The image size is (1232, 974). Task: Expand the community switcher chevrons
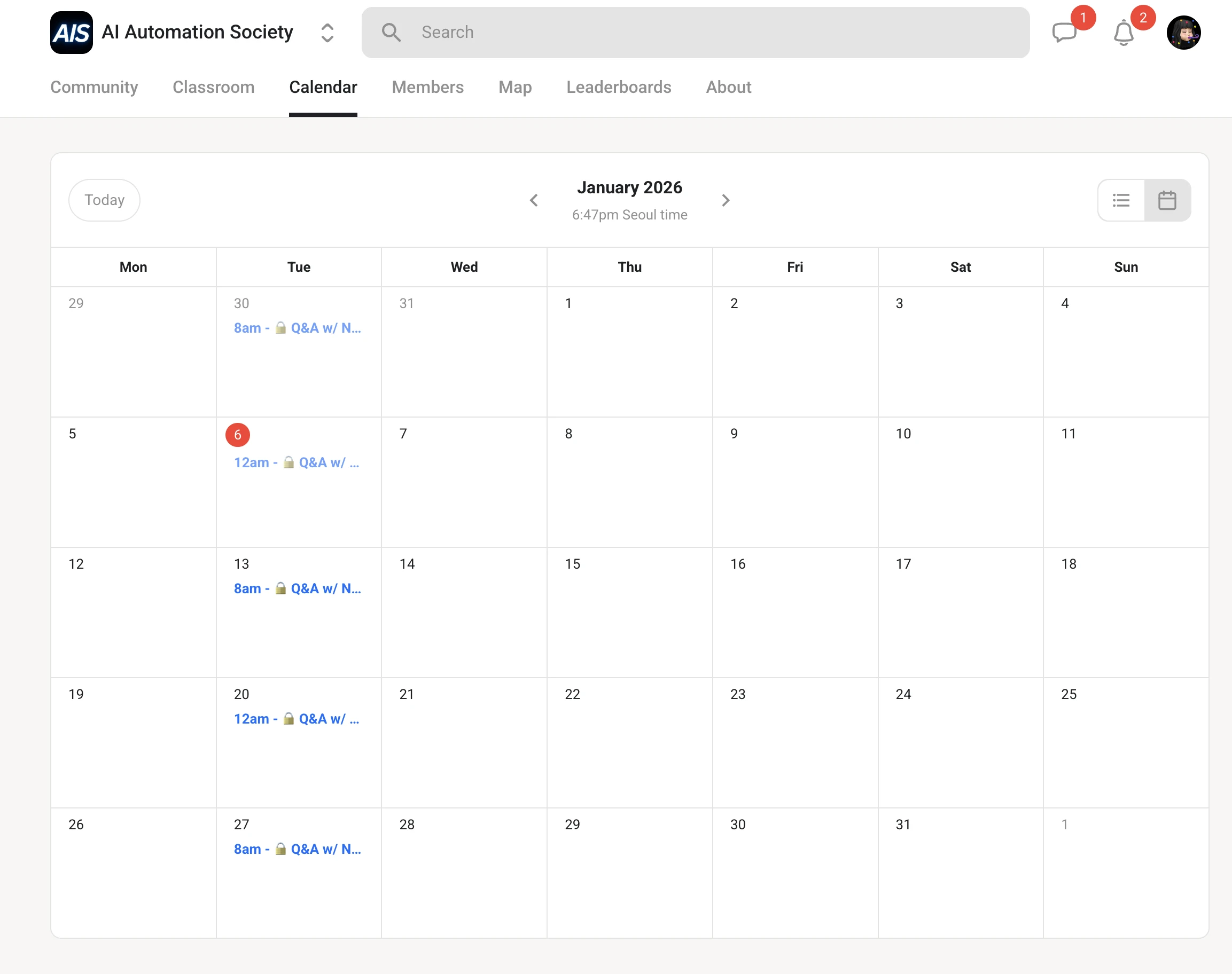(327, 33)
